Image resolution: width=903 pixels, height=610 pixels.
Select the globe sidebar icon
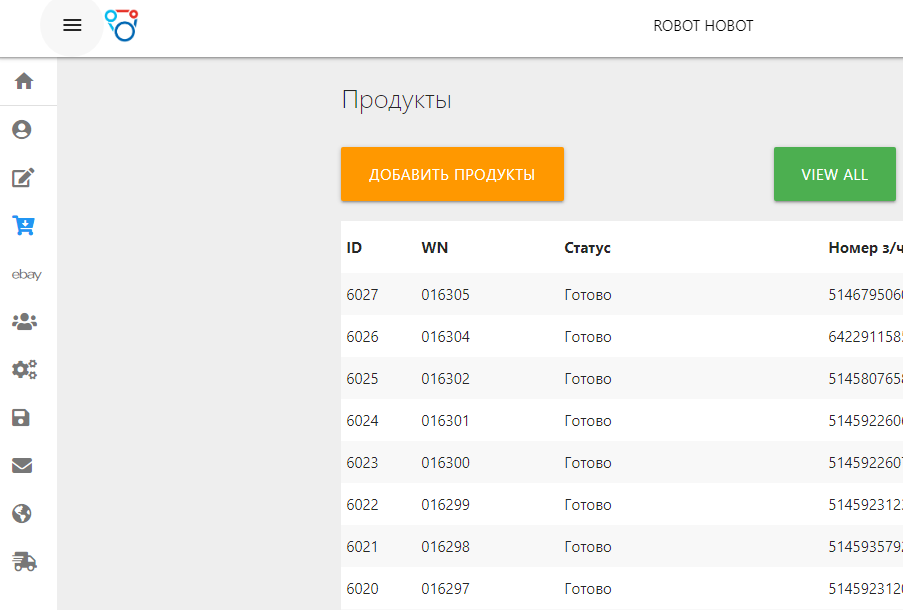23,513
